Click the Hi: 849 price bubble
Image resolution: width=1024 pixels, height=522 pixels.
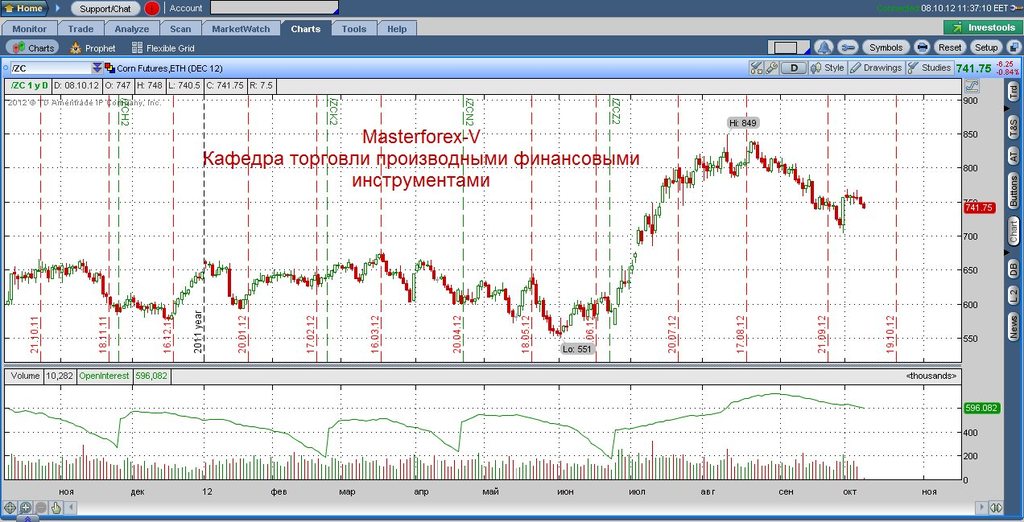click(x=743, y=123)
